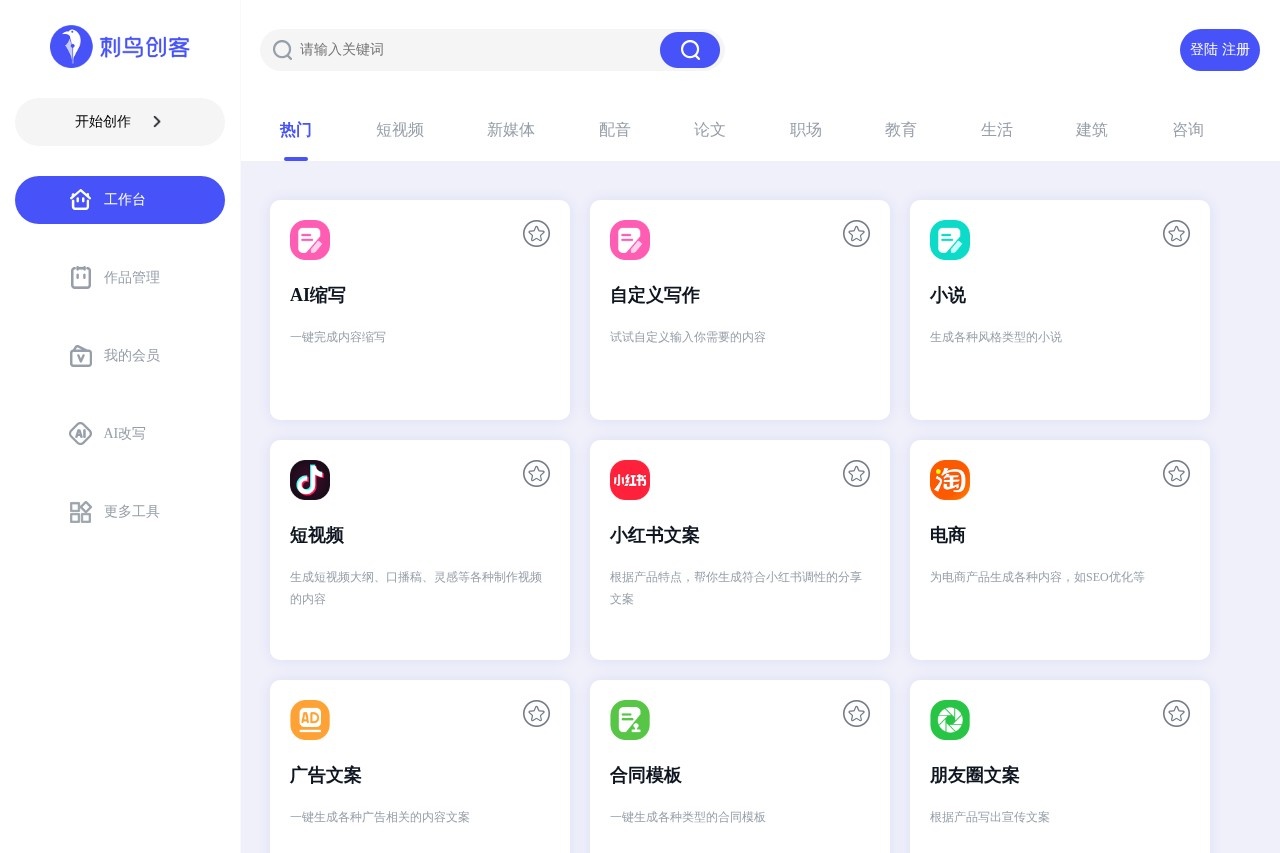Click the 登陆 注册 button

pos(1220,50)
